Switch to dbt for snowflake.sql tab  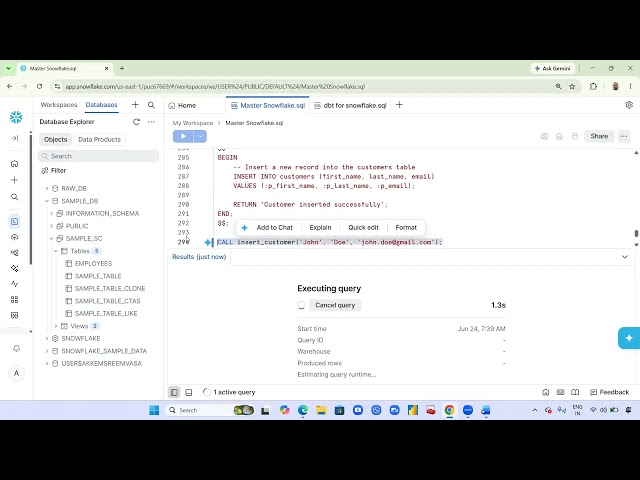pyautogui.click(x=350, y=105)
